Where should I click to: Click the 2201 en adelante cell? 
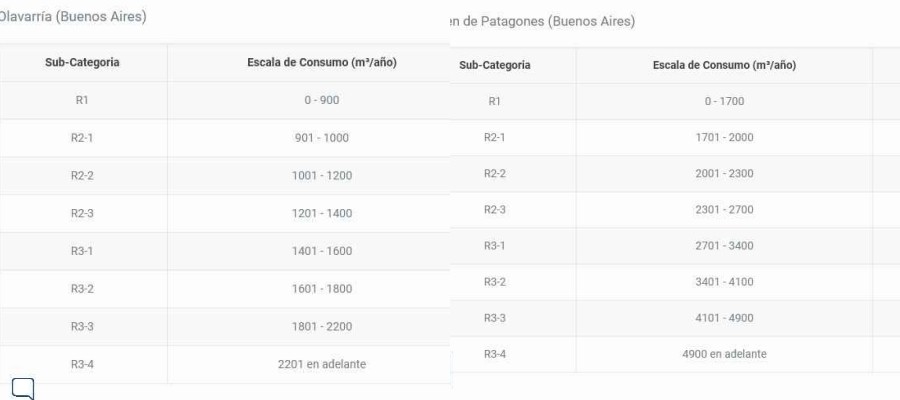click(x=322, y=364)
